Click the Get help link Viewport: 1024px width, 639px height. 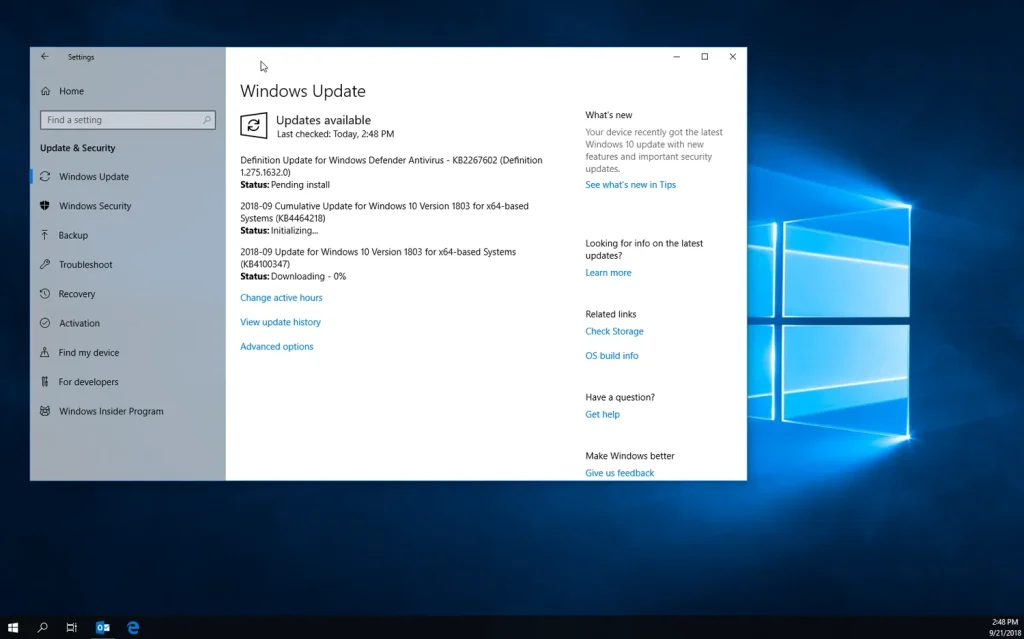[602, 414]
